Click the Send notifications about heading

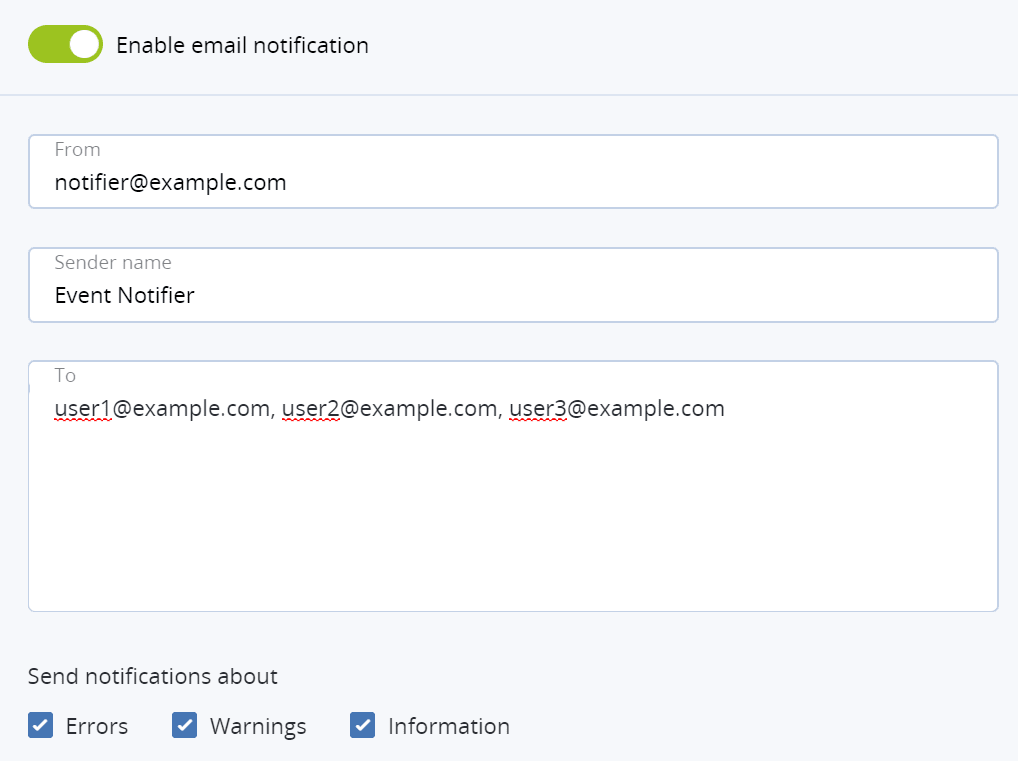pyautogui.click(x=152, y=676)
